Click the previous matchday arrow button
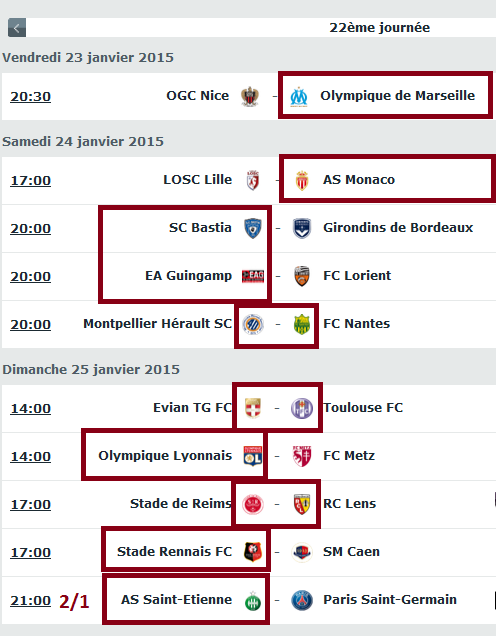The image size is (496, 636). (x=17, y=28)
